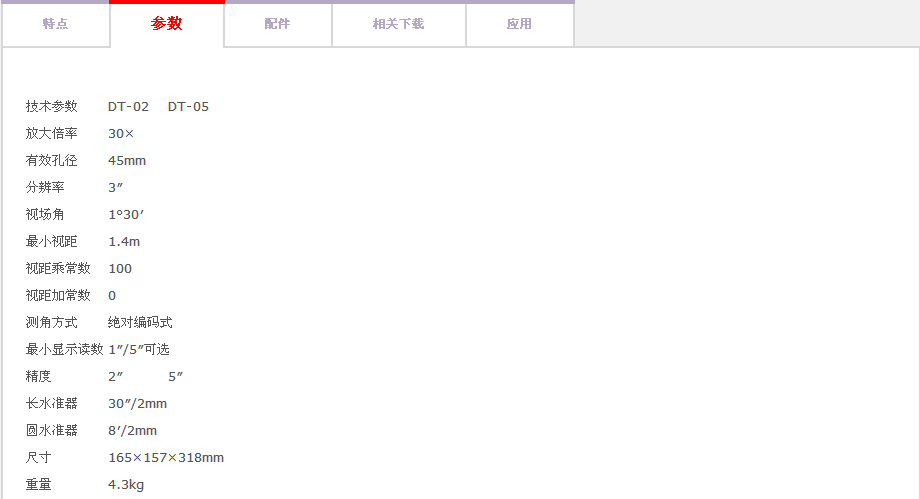Click the DT-05 model text
The width and height of the screenshot is (920, 499).
(188, 107)
